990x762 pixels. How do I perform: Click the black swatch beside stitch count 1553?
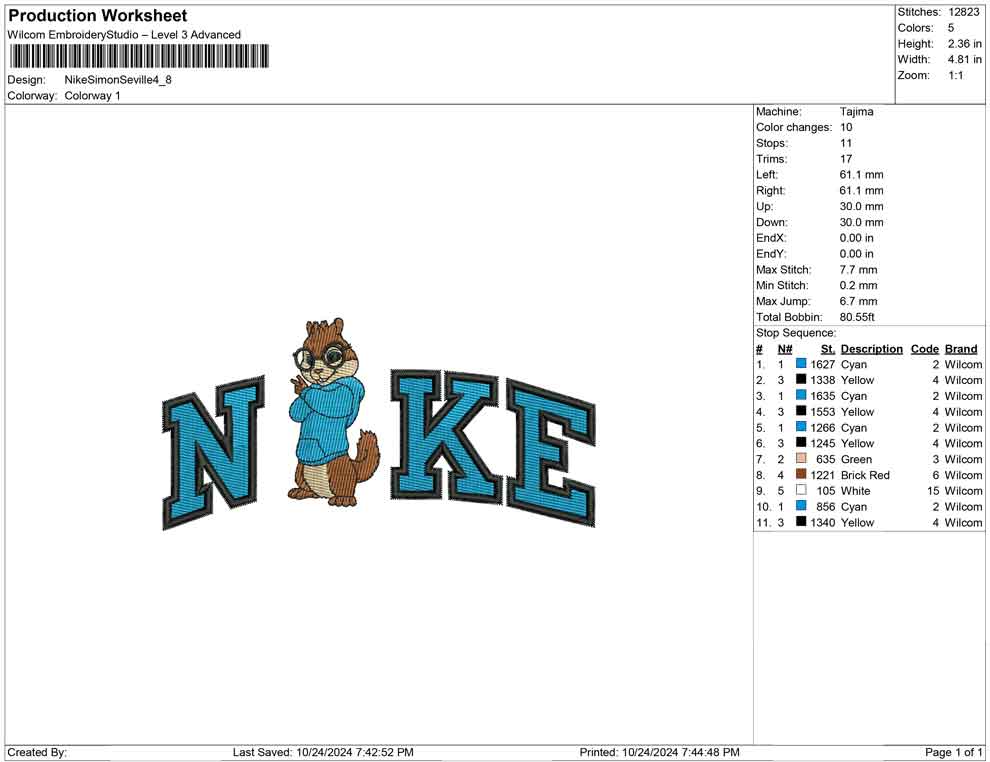coord(801,411)
